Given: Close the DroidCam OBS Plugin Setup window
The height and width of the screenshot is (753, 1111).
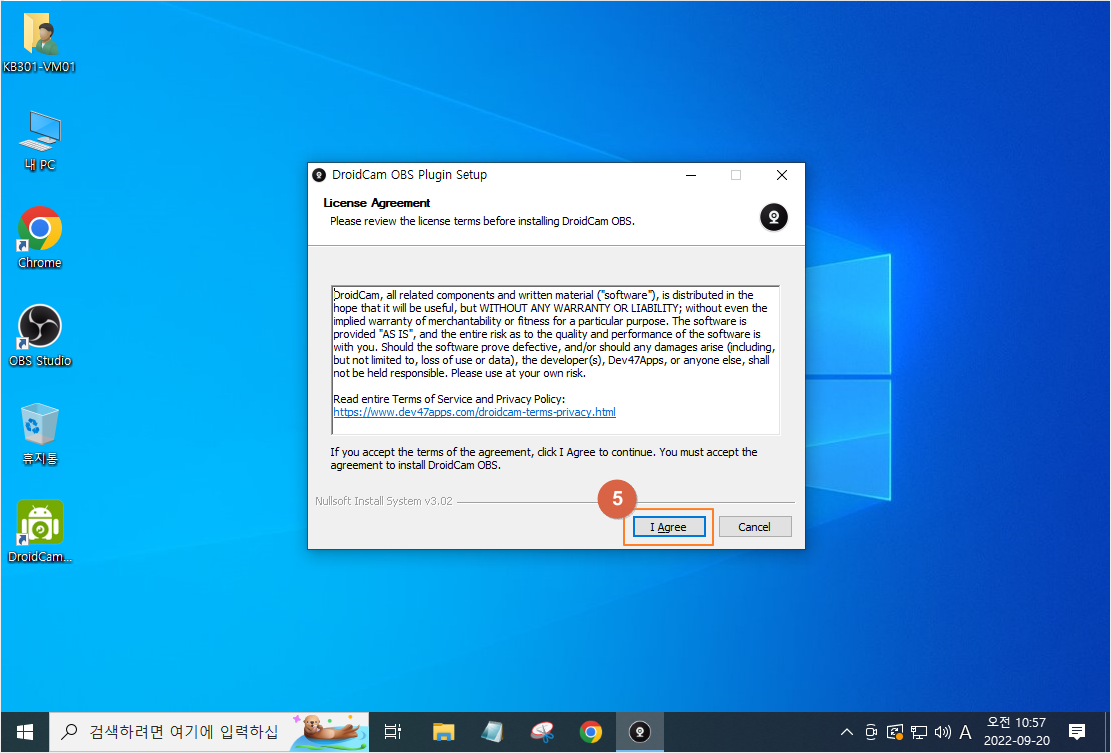Looking at the screenshot, I should [x=782, y=175].
